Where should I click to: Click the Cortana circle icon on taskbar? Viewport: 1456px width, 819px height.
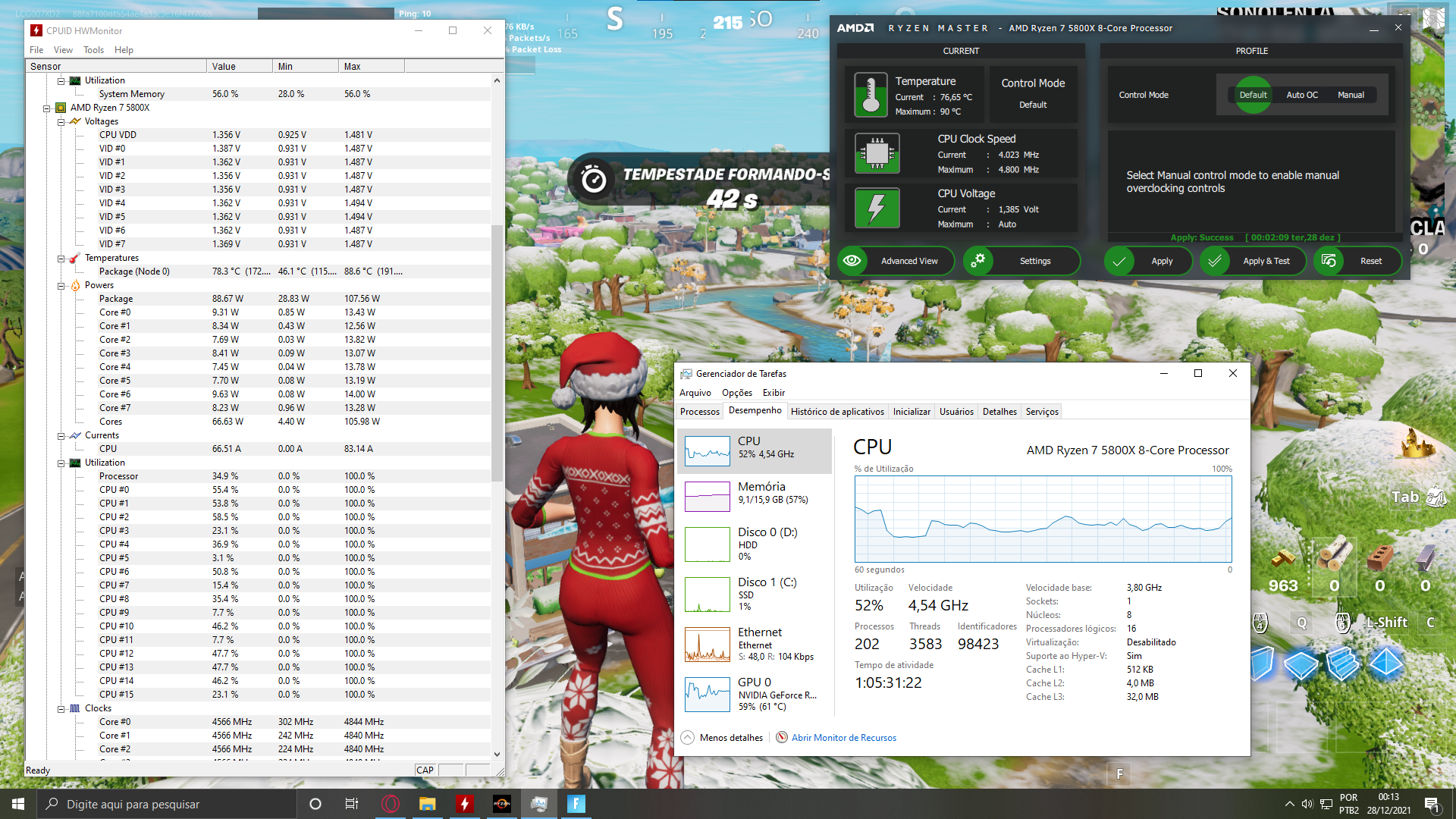(x=315, y=804)
